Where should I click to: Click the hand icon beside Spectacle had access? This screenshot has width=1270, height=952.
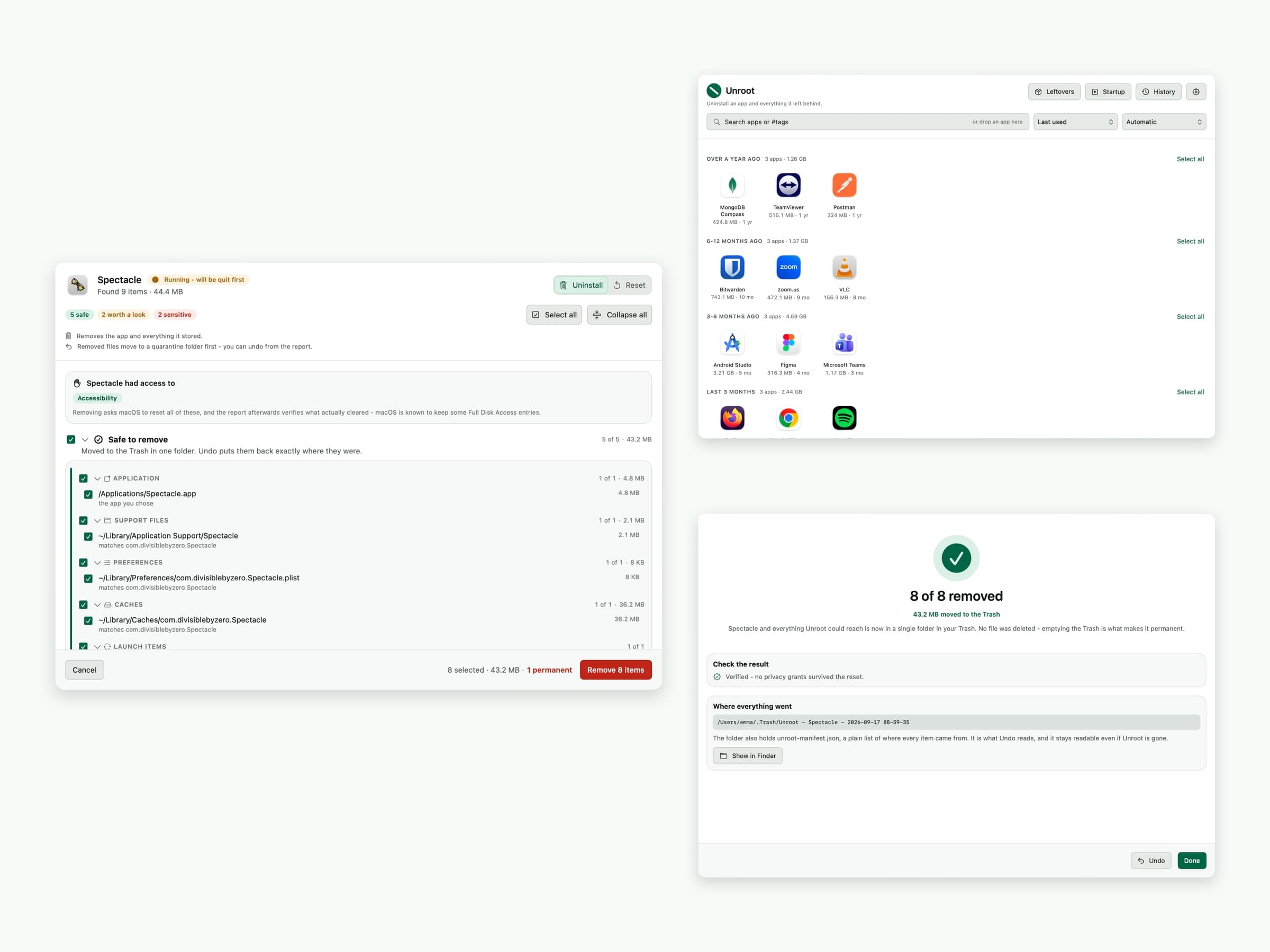[x=77, y=383]
